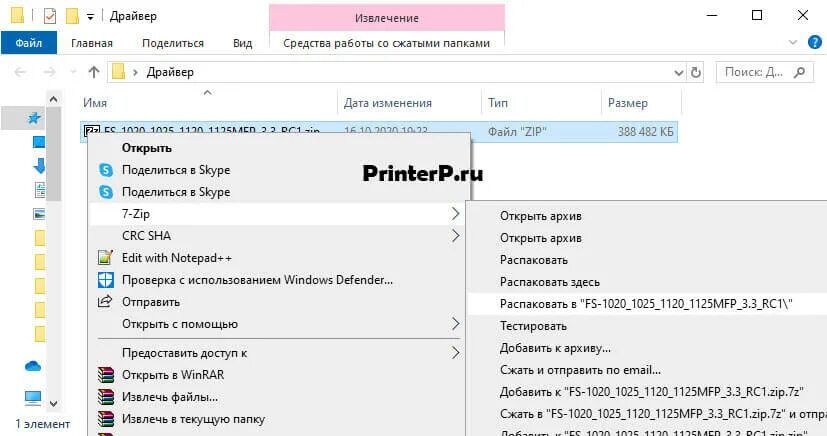
Task: Expand the 7-Zip submenu arrow
Action: coord(455,214)
